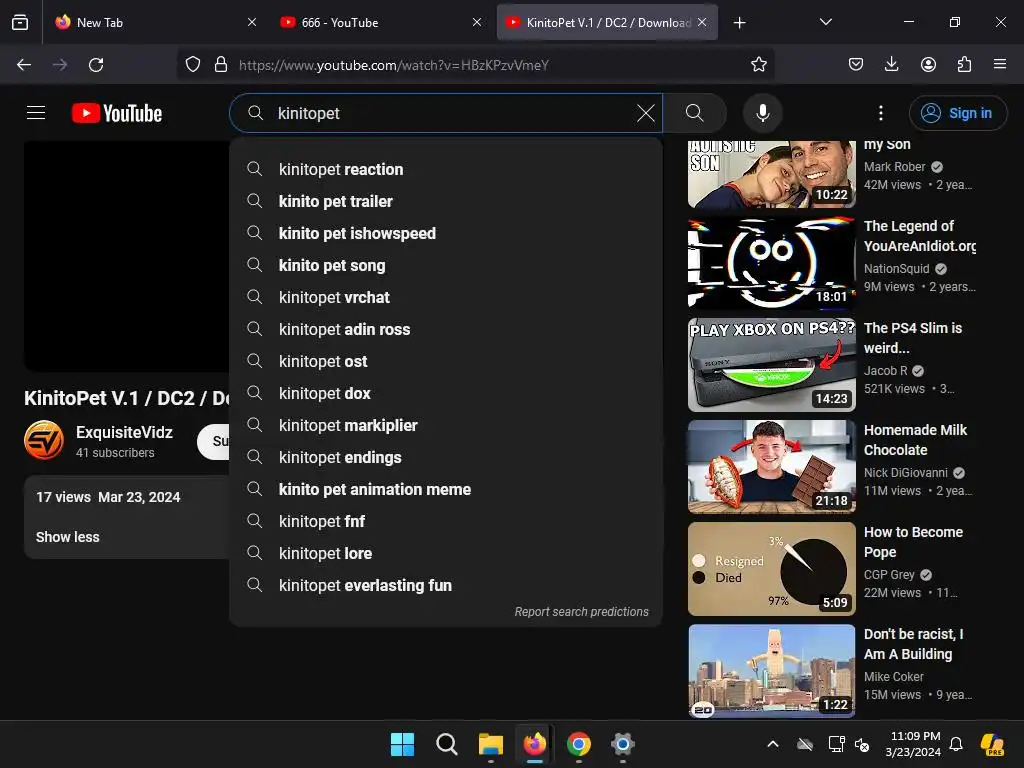The height and width of the screenshot is (768, 1024).
Task: Open Don't be racist Building thumbnail
Action: pos(771,671)
